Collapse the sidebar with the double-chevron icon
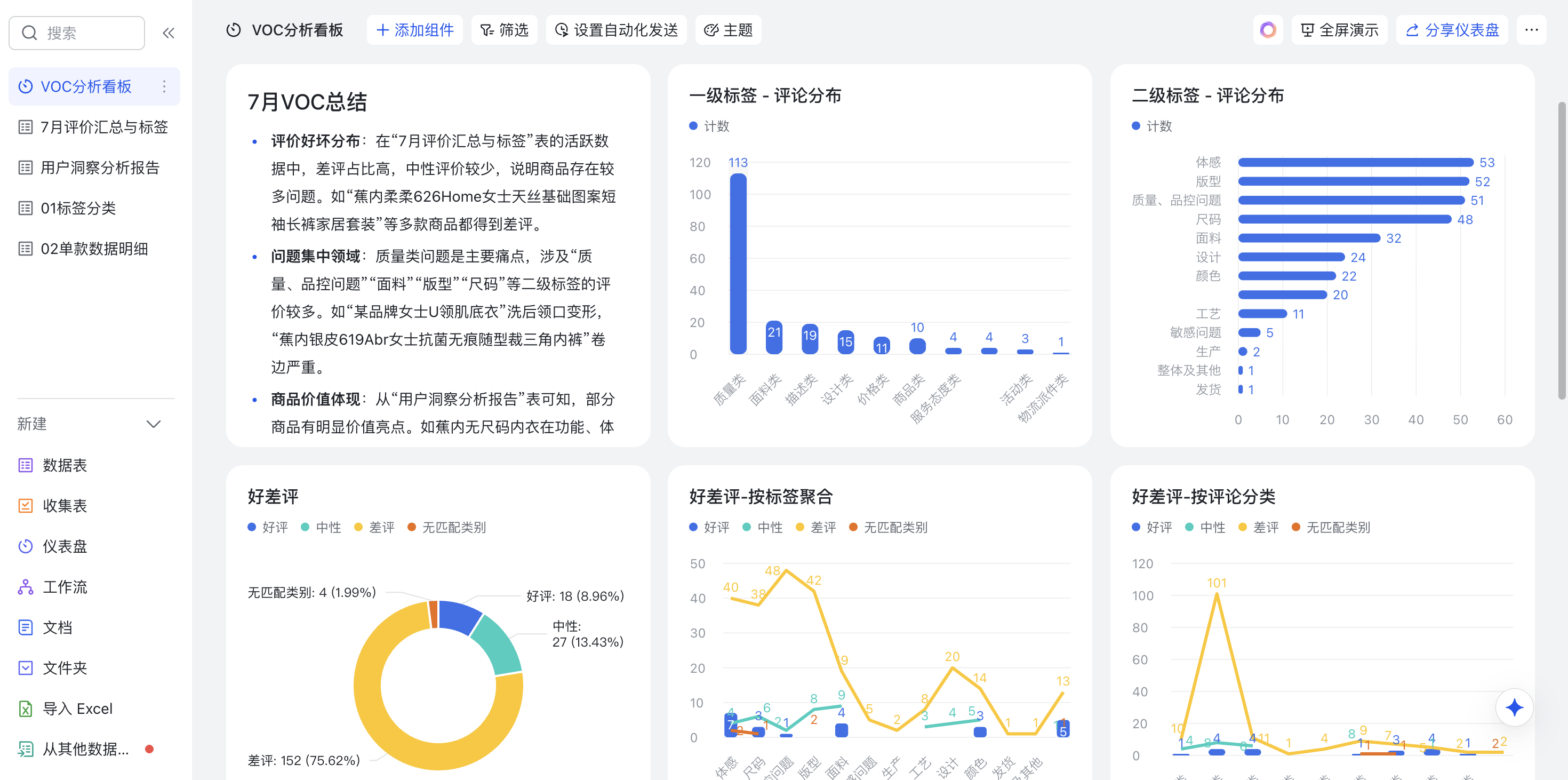The image size is (1568, 780). tap(169, 33)
